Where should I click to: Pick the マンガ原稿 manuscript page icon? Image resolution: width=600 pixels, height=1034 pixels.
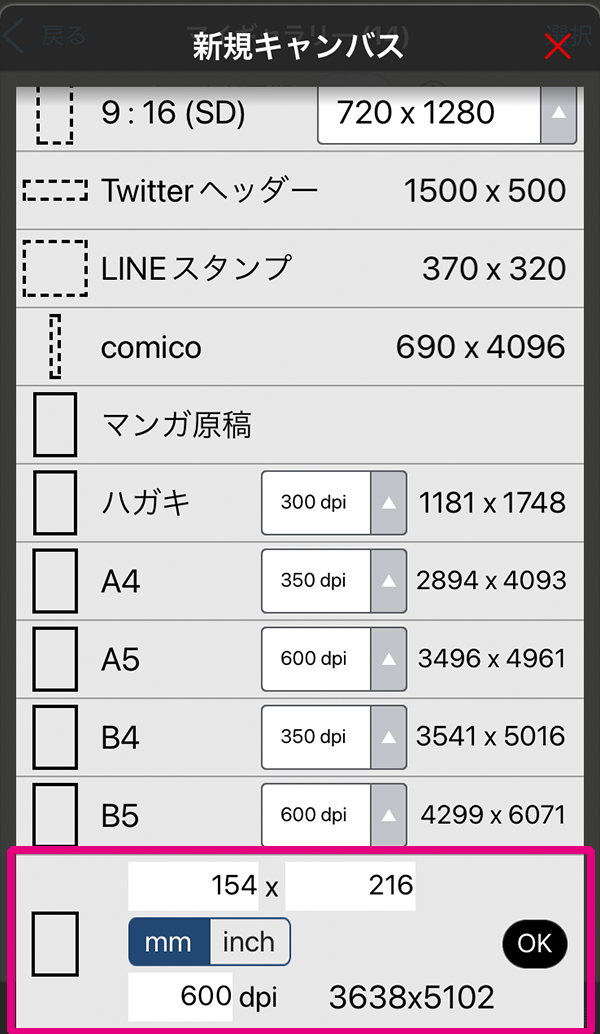55,424
